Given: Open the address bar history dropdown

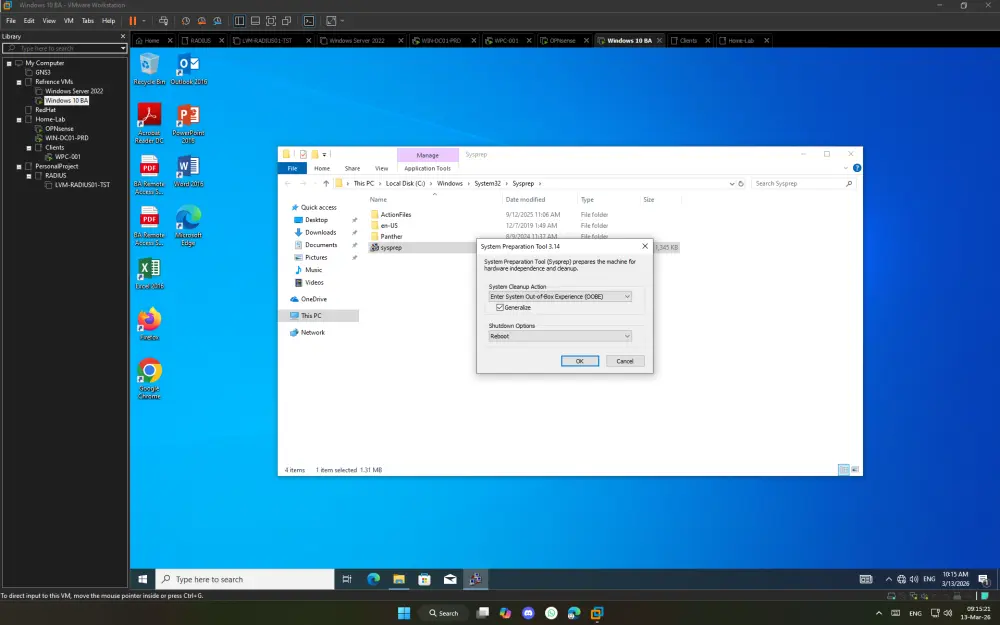Looking at the screenshot, I should click(x=732, y=184).
